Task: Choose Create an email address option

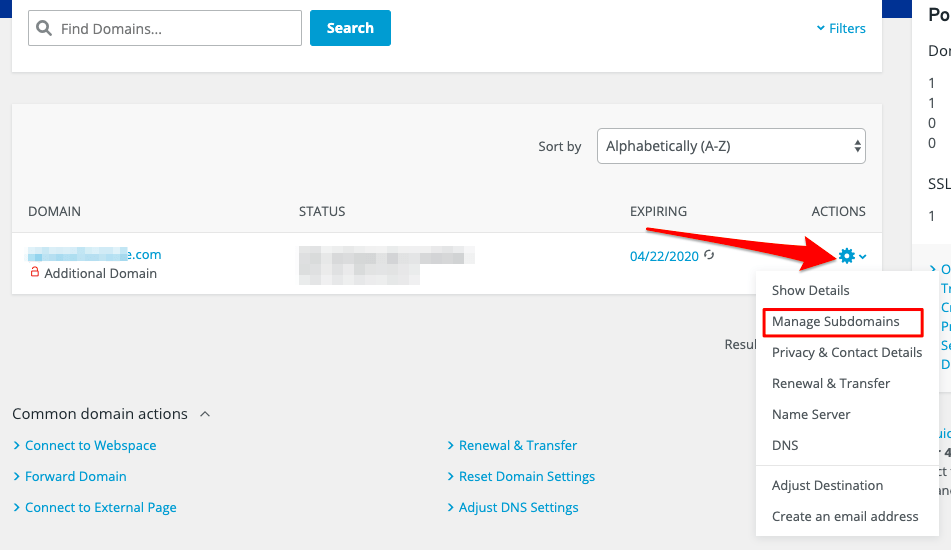Action: 845,517
